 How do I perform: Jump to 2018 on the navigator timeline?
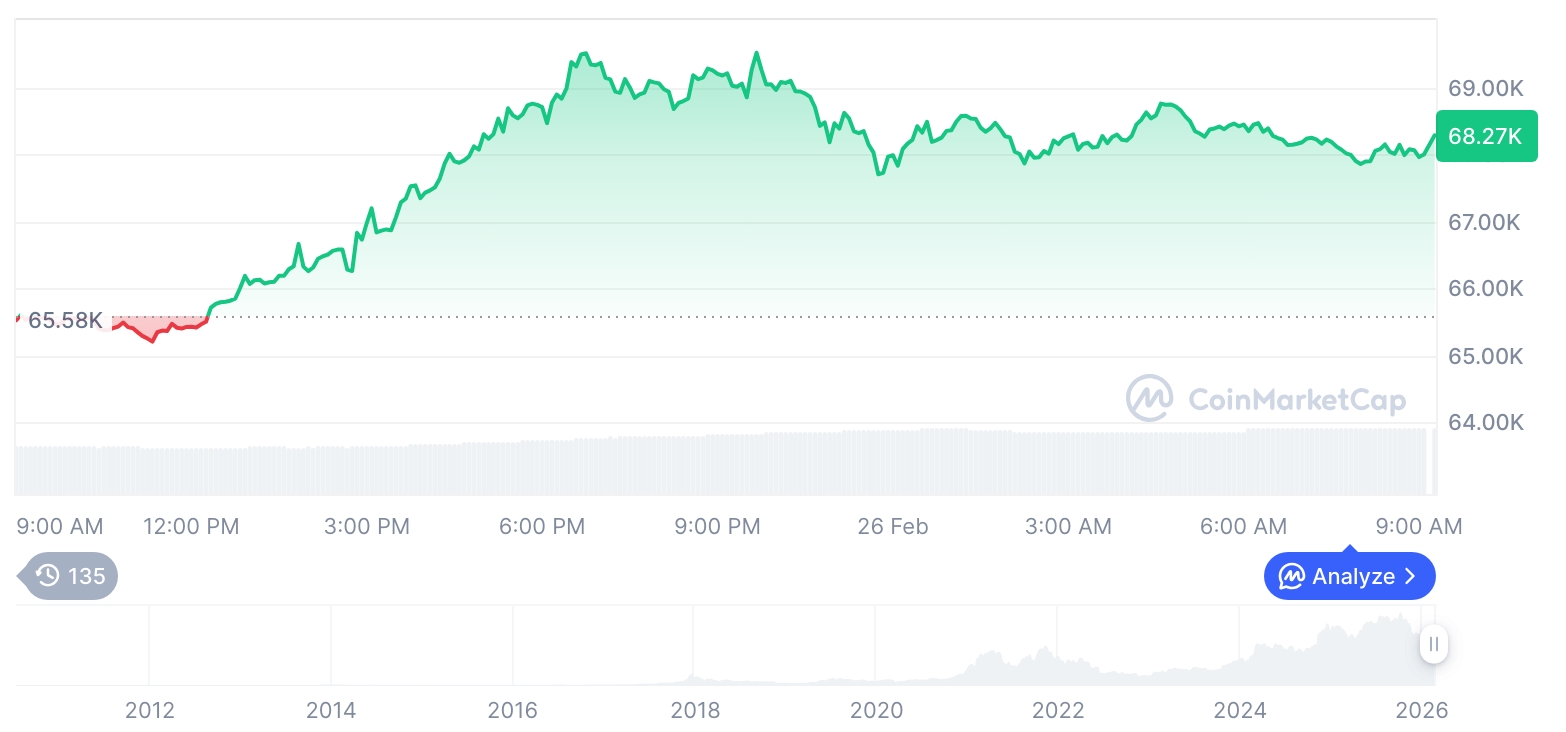click(695, 711)
